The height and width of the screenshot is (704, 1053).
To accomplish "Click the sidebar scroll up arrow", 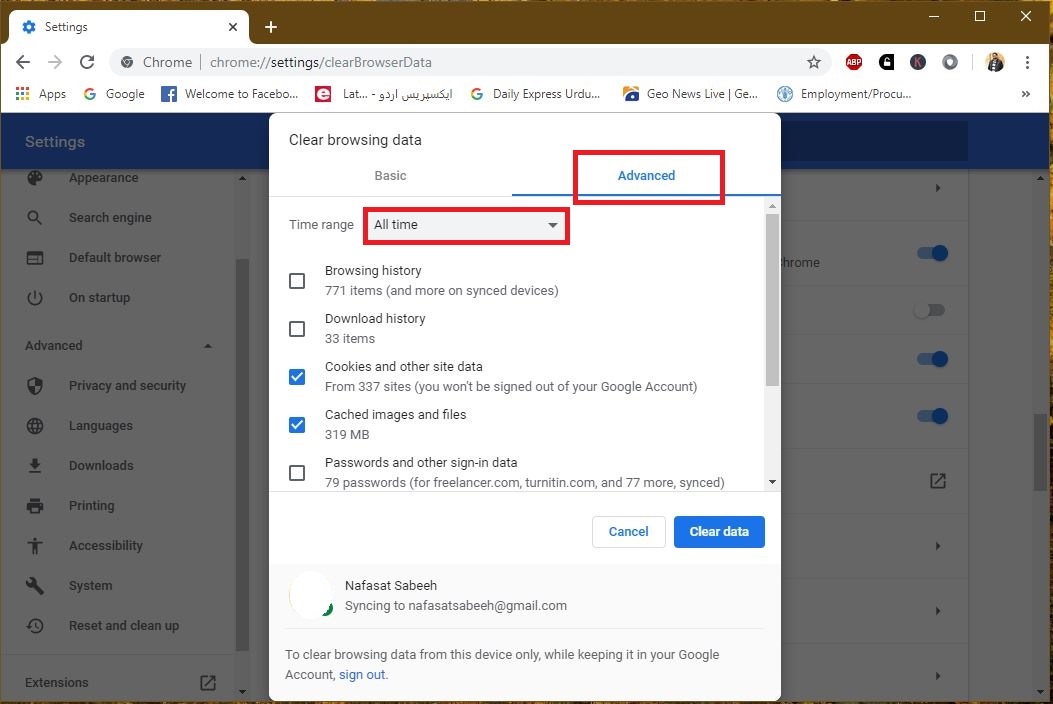I will pyautogui.click(x=242, y=178).
